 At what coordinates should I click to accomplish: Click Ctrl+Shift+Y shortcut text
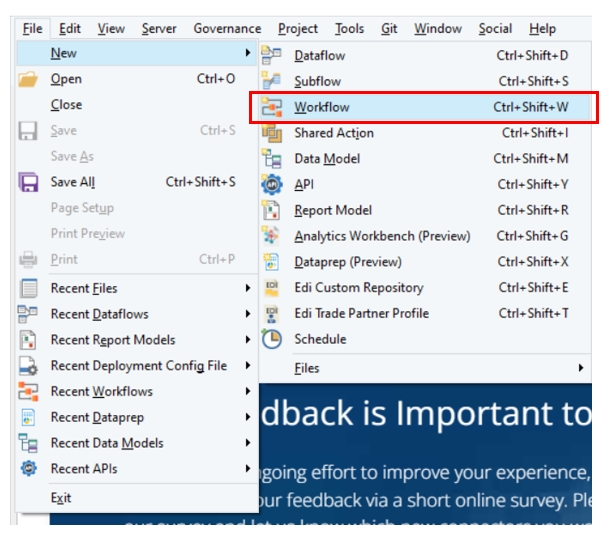(x=533, y=184)
